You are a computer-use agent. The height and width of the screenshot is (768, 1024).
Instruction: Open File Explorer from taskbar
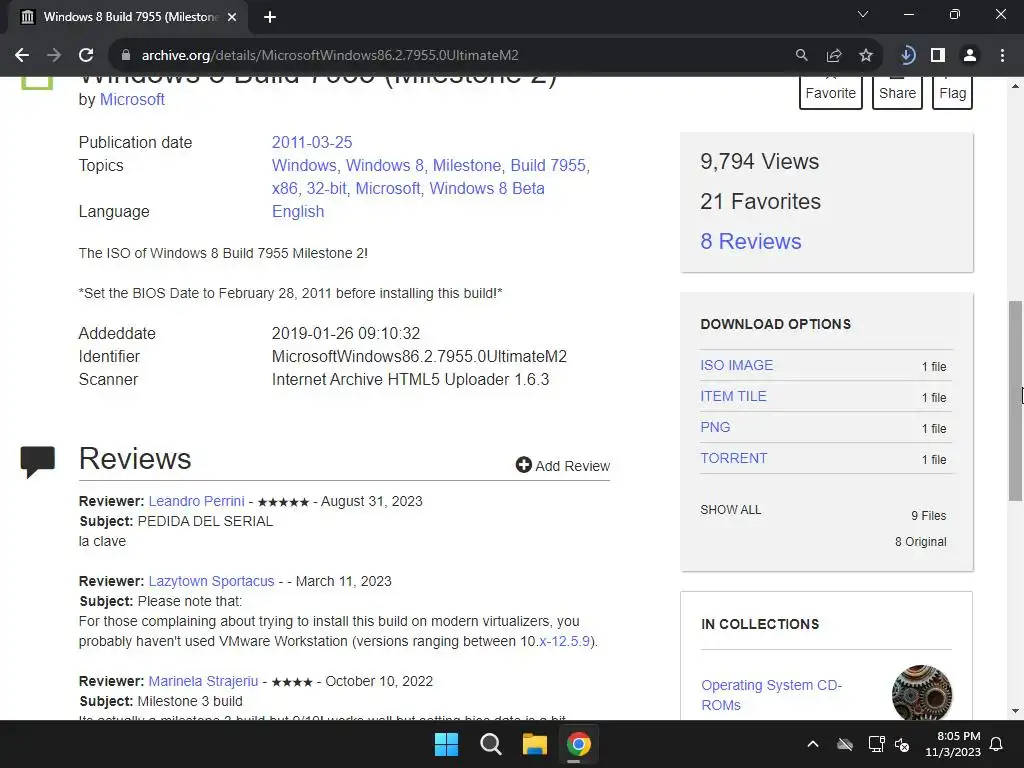point(534,744)
